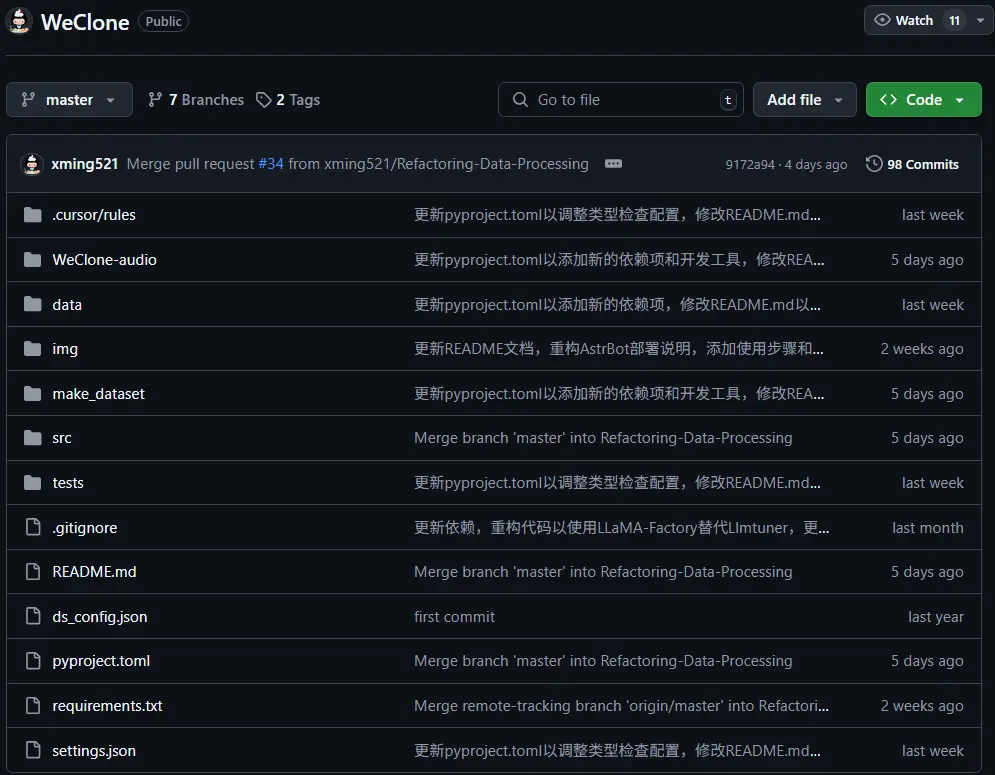Image resolution: width=995 pixels, height=775 pixels.
Task: Click the file icon for README.md
Action: pyautogui.click(x=33, y=572)
